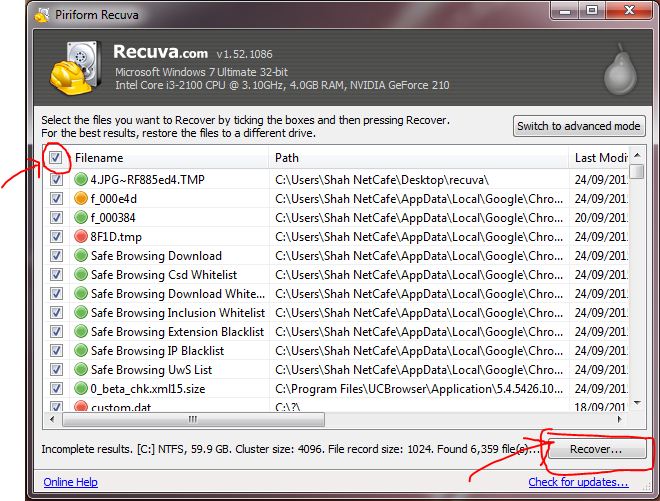Click path C:\Users\Shah NetCafe\Desktop\recuva\

coord(382,180)
